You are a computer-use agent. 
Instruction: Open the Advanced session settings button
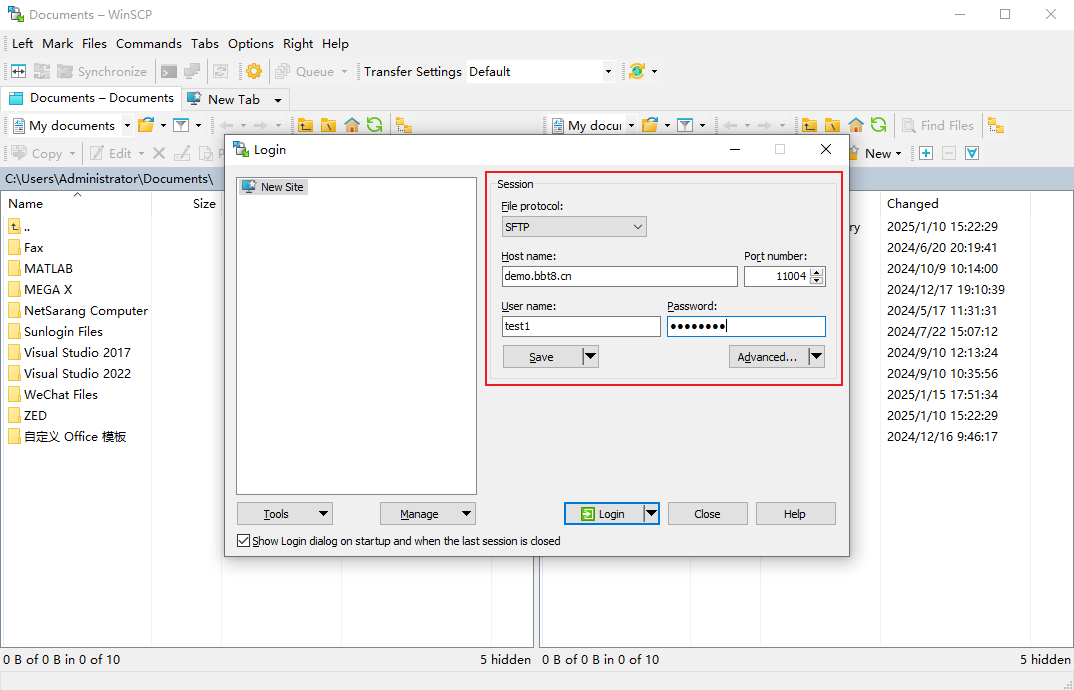click(768, 357)
